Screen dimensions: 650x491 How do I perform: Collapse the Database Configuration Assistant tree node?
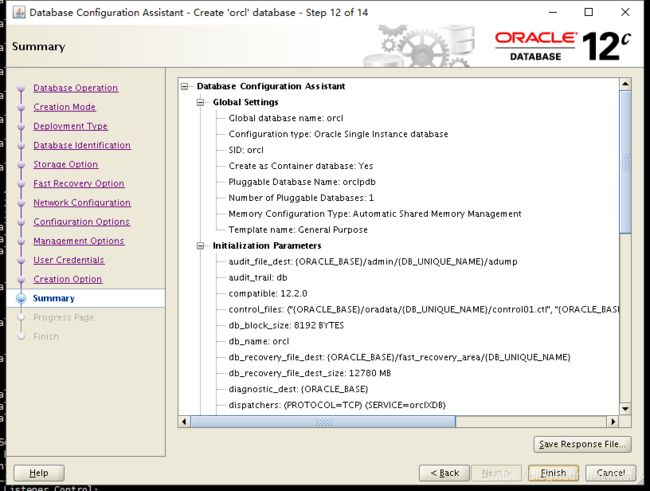click(x=184, y=86)
